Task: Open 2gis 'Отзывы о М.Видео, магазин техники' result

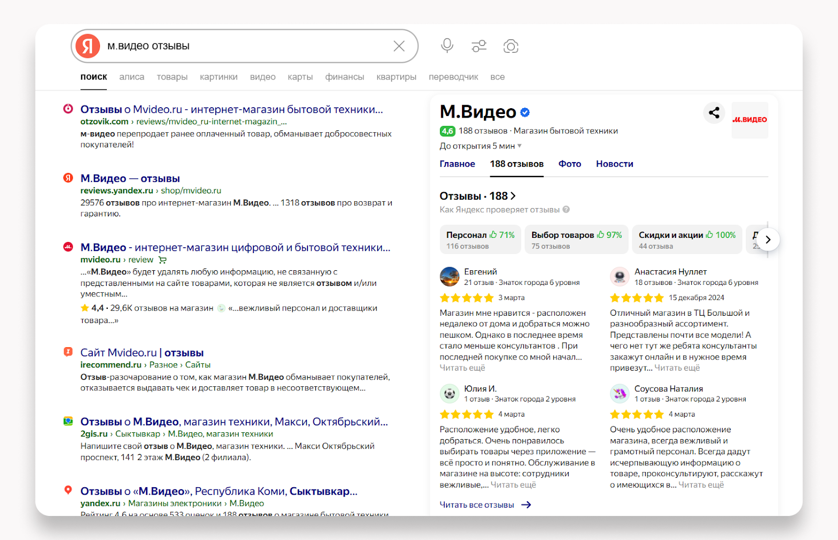Action: pos(234,421)
